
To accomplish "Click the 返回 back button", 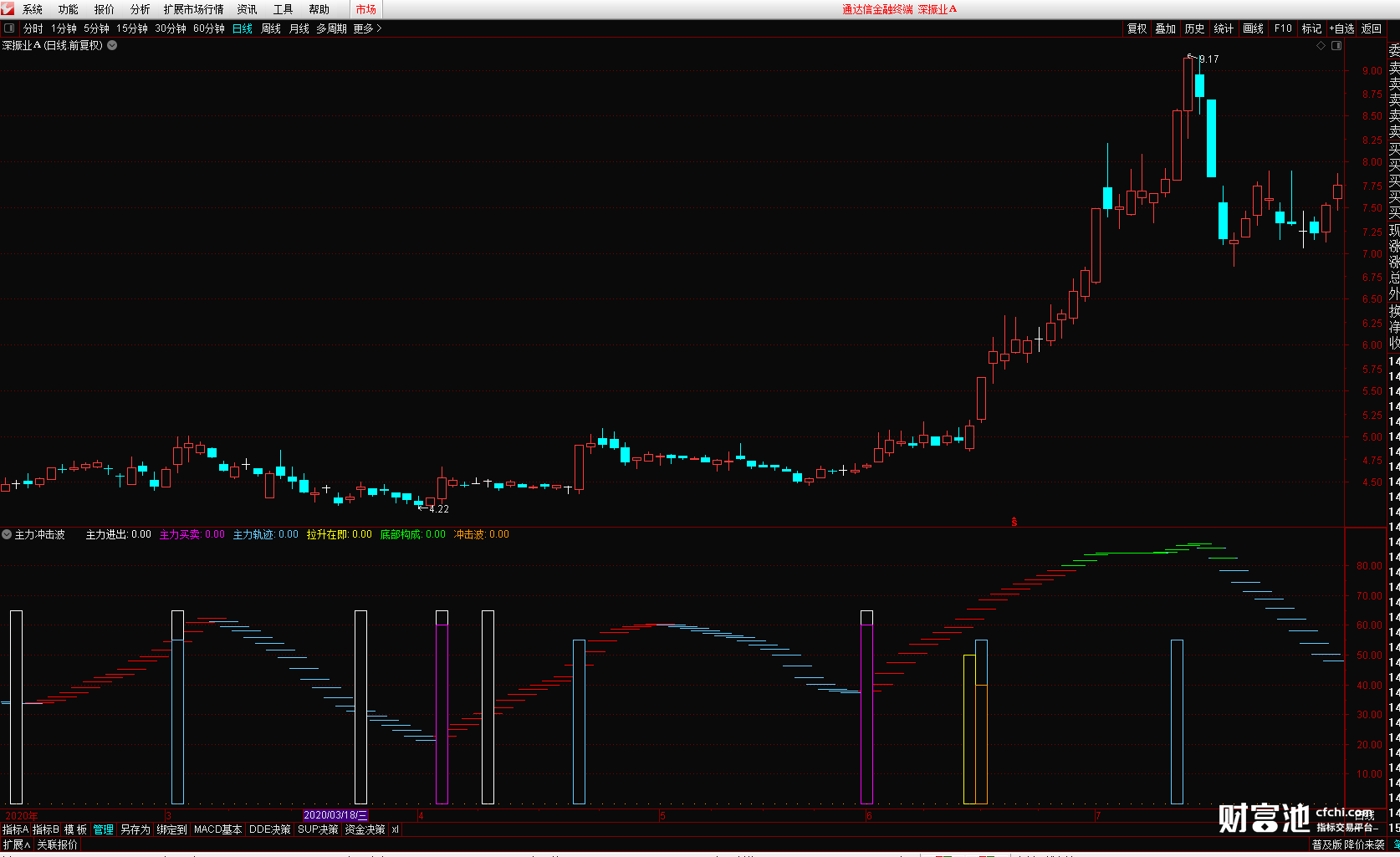I will click(1372, 28).
